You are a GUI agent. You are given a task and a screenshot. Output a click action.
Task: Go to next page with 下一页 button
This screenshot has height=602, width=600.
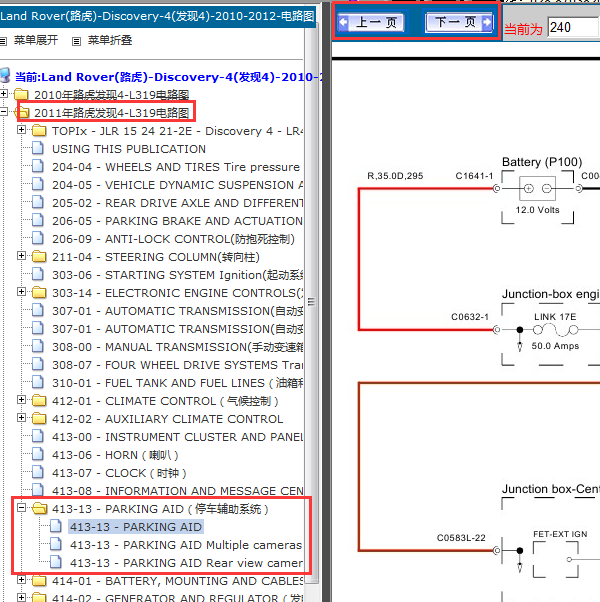click(460, 23)
